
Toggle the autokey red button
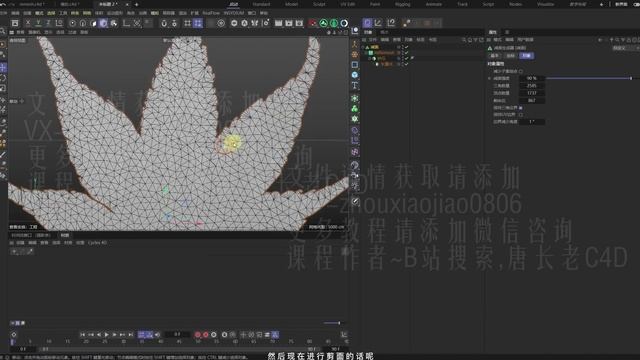206,335
